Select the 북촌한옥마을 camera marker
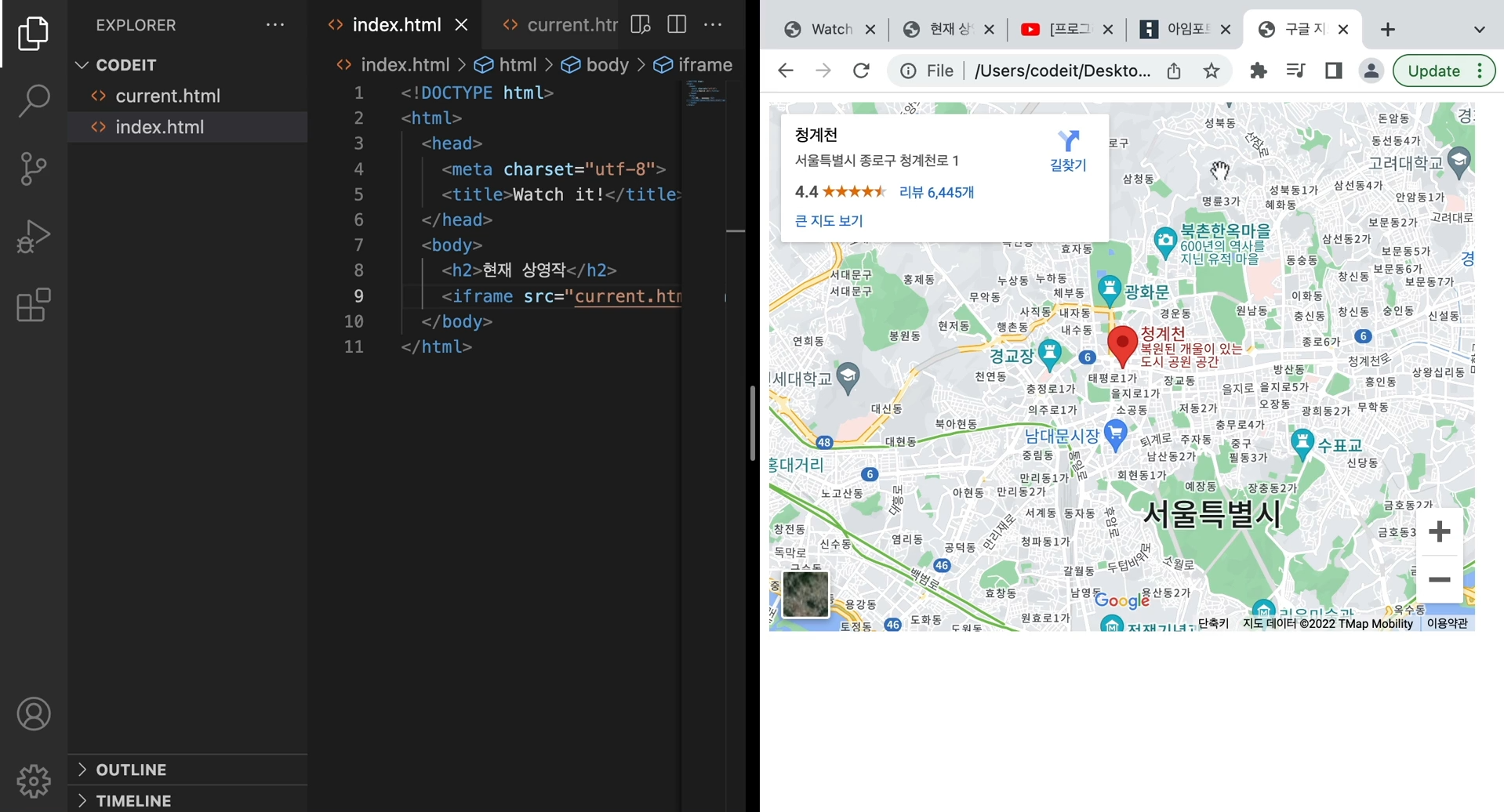Screen dimensions: 1504x812 click(x=1166, y=241)
